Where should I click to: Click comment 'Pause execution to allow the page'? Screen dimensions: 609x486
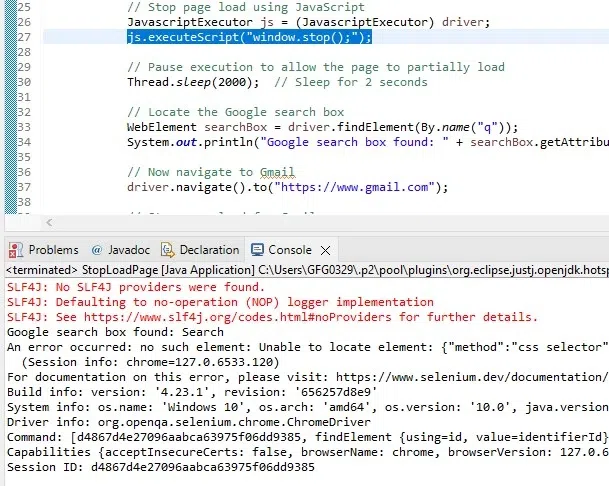[316, 67]
